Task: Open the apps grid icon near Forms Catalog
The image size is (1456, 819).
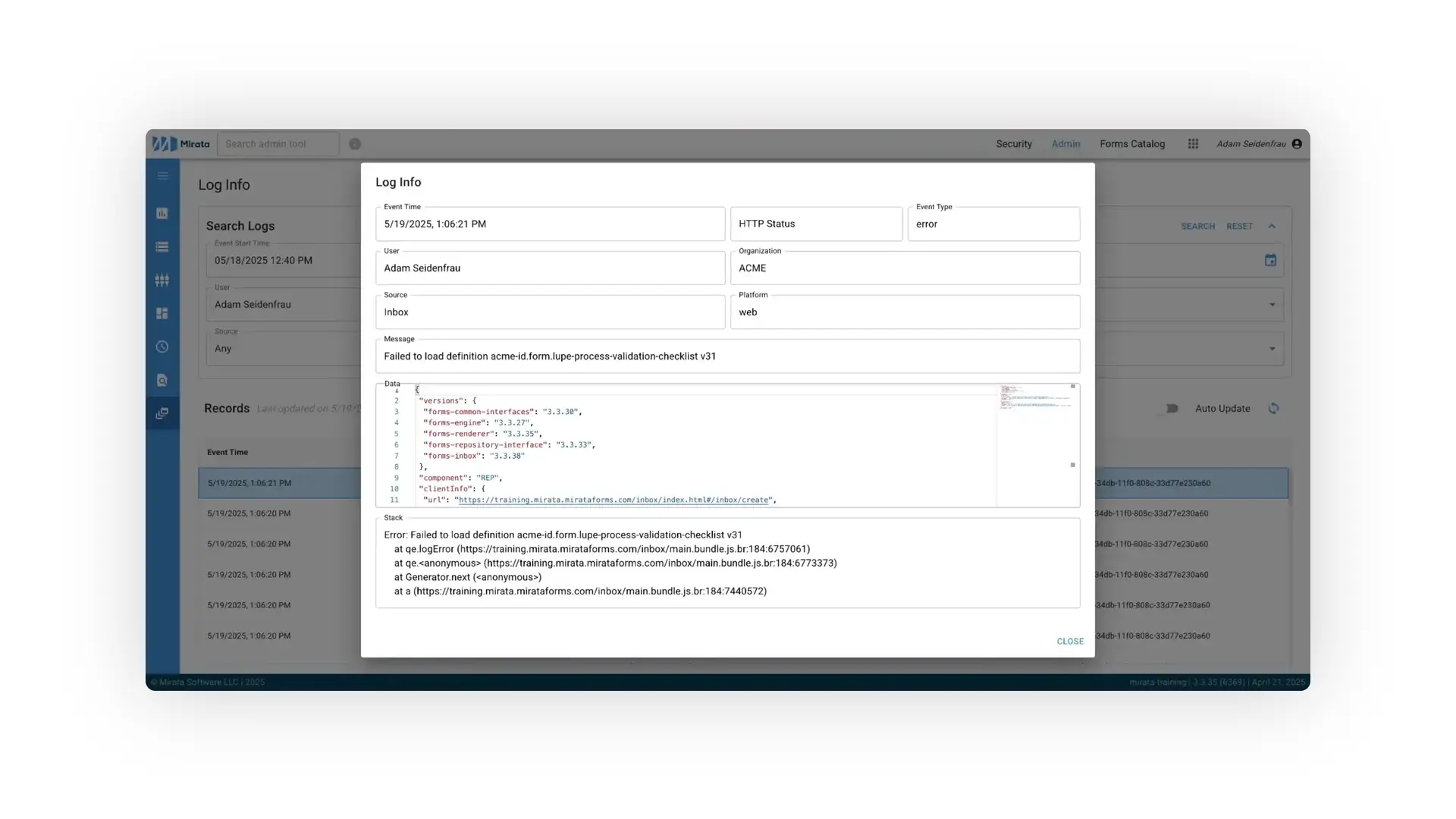Action: click(1192, 143)
